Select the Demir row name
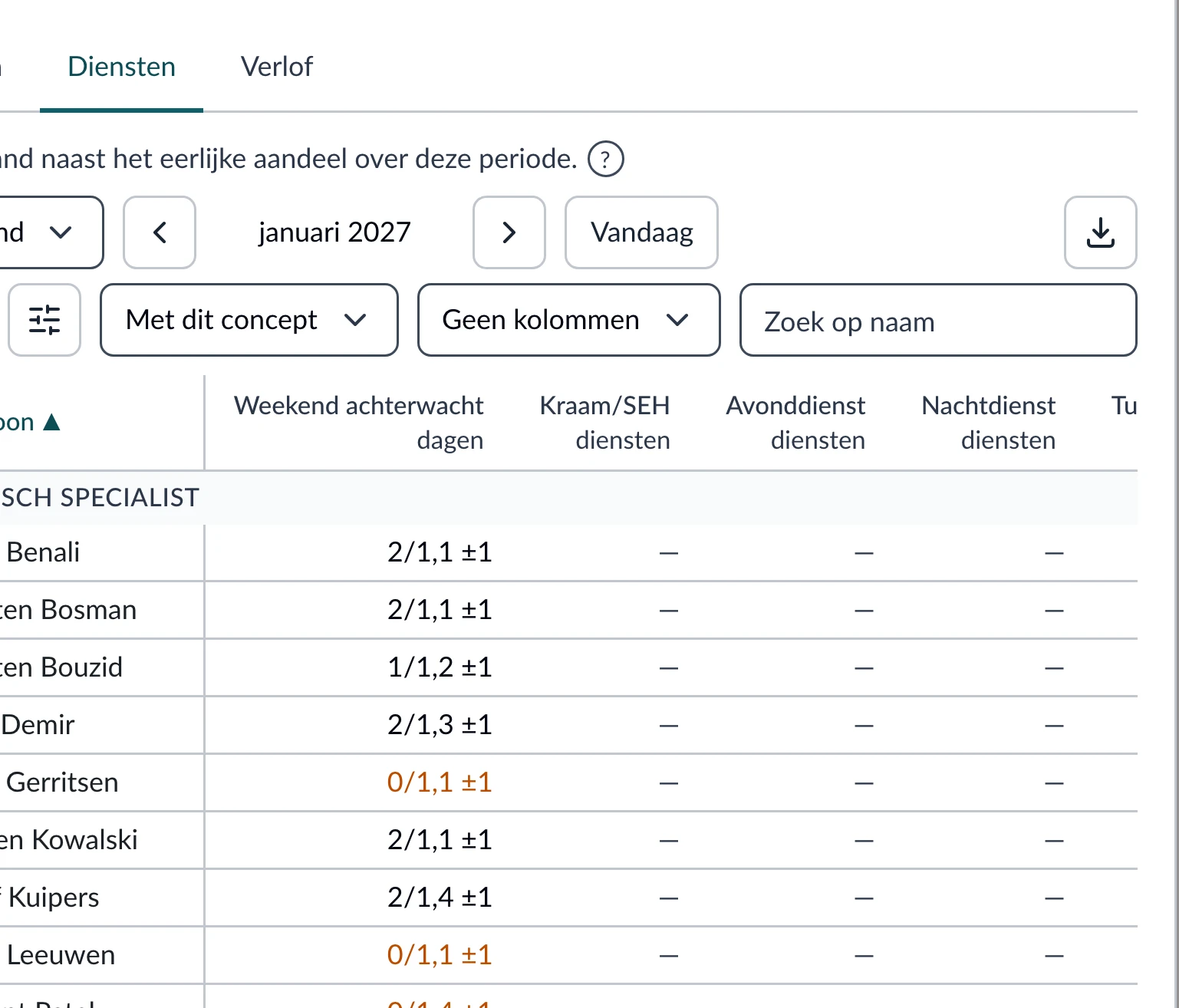The height and width of the screenshot is (1008, 1179). (38, 725)
